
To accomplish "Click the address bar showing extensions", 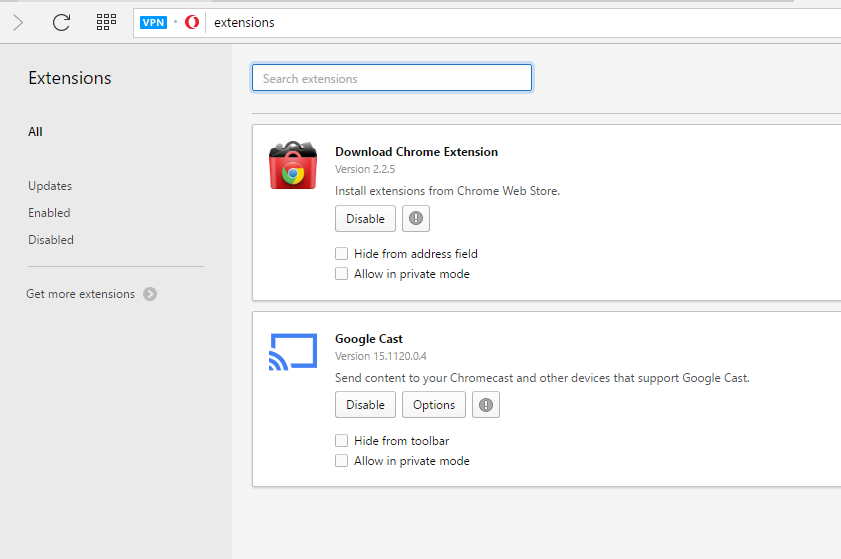I will tap(487, 23).
